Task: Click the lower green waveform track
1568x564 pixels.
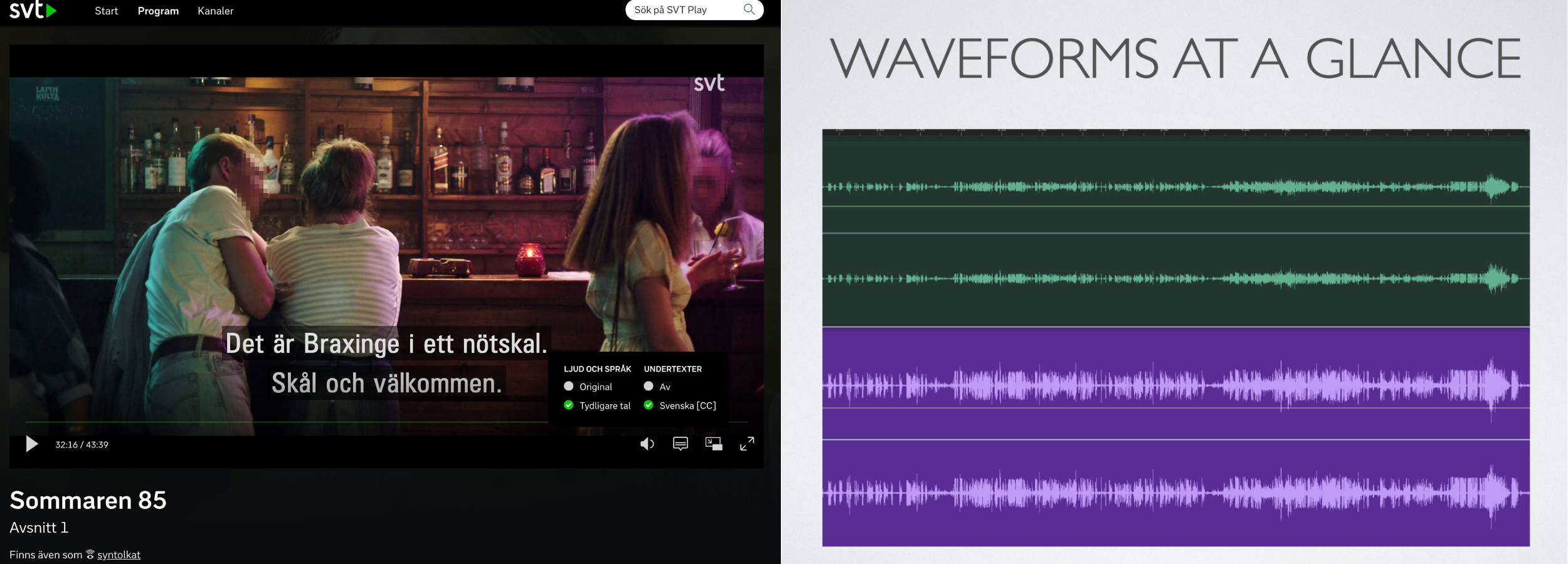Action: click(x=1176, y=279)
